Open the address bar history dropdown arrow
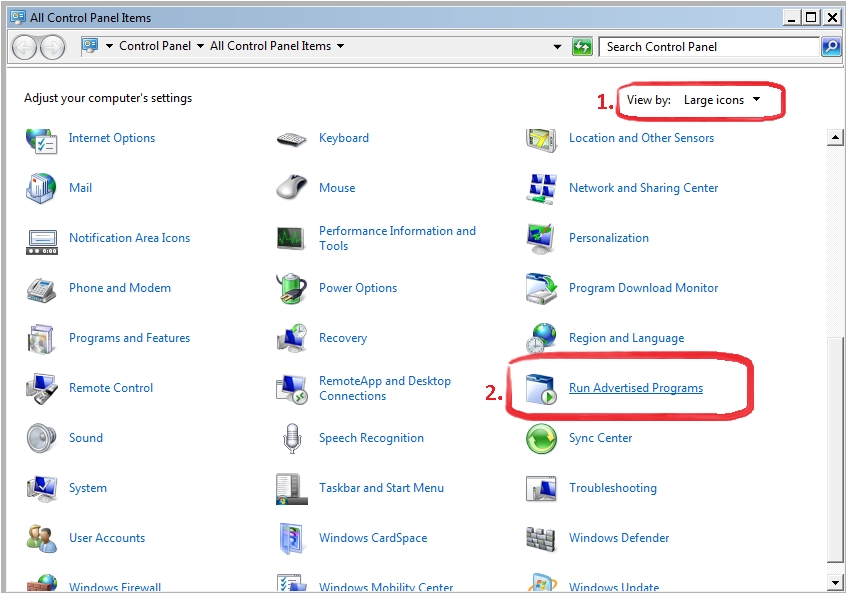The height and width of the screenshot is (593, 846). click(x=557, y=47)
